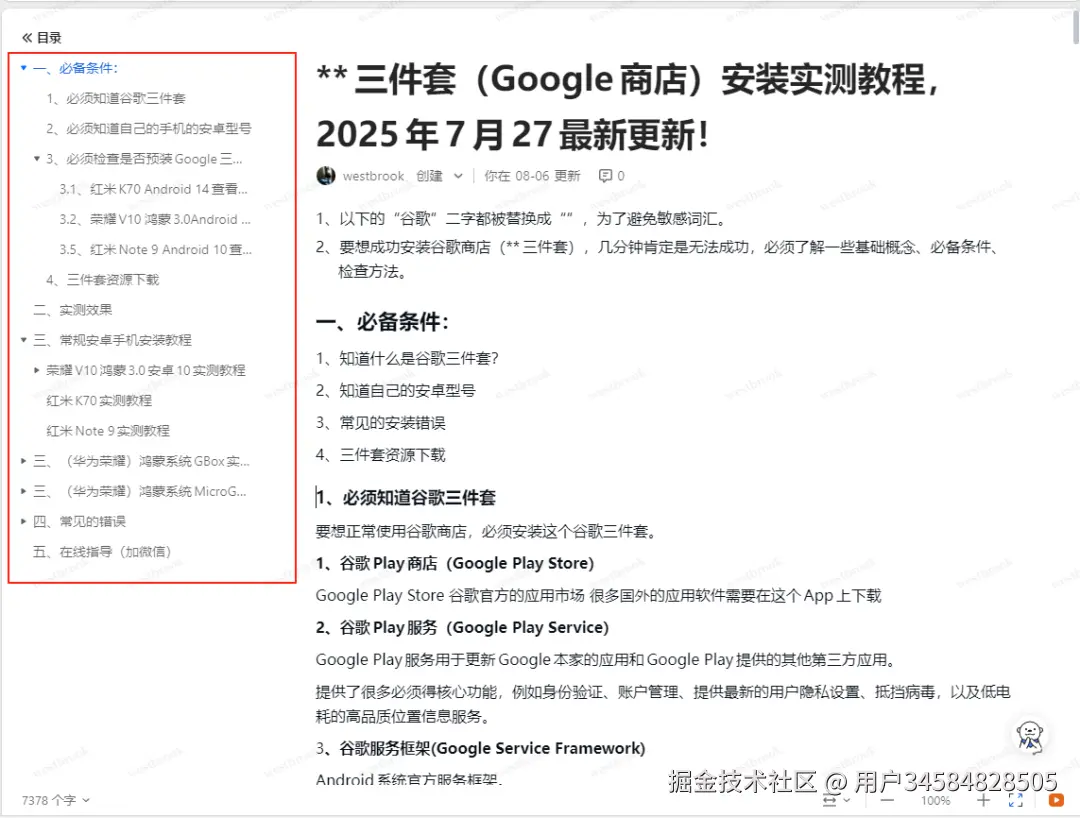
Task: Jump to 一、必备条件 in the outline
Action: [x=76, y=68]
